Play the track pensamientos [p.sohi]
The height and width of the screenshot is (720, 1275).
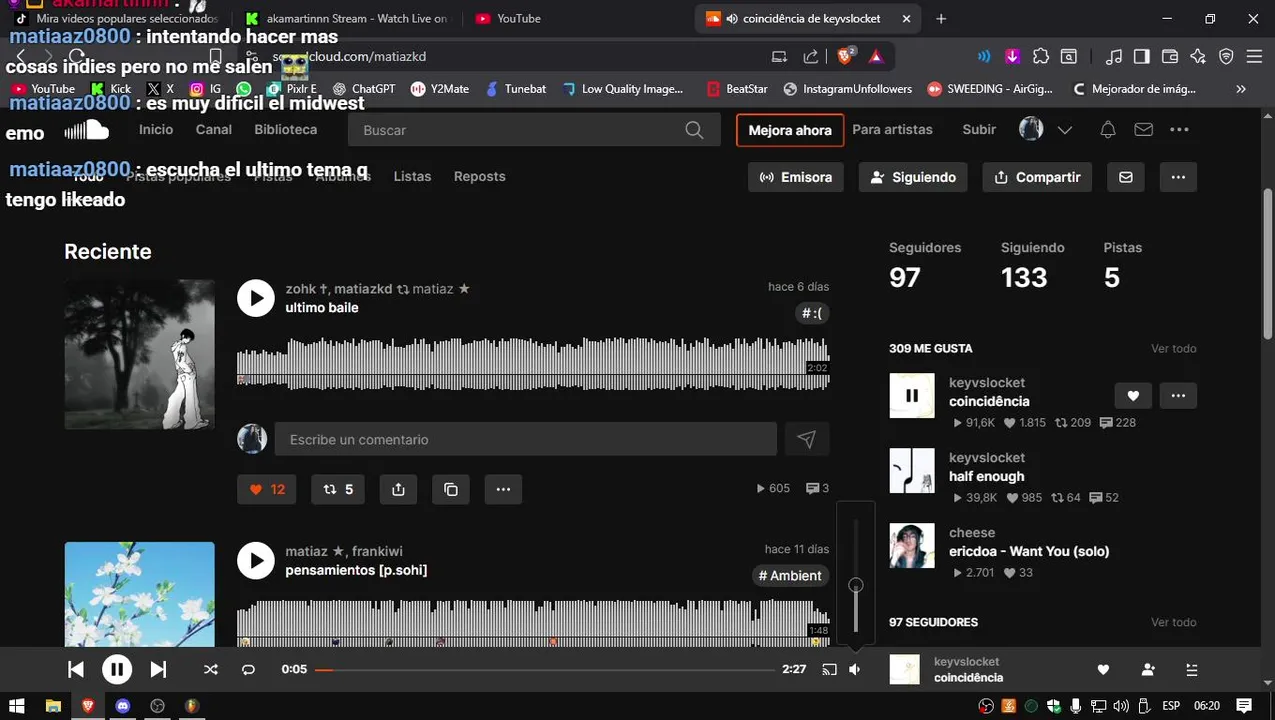[x=256, y=561]
